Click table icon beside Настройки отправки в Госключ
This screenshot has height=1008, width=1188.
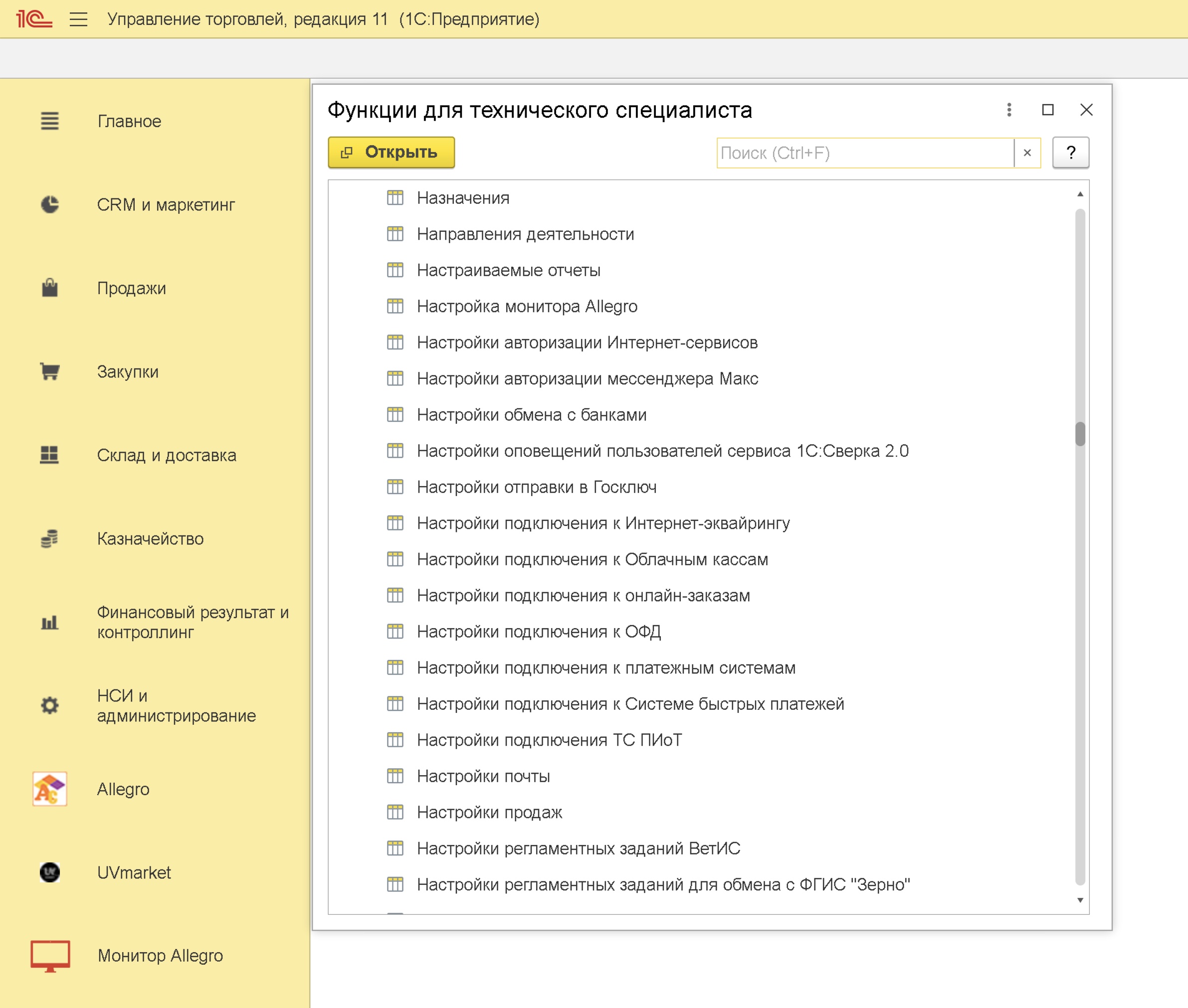pyautogui.click(x=395, y=487)
